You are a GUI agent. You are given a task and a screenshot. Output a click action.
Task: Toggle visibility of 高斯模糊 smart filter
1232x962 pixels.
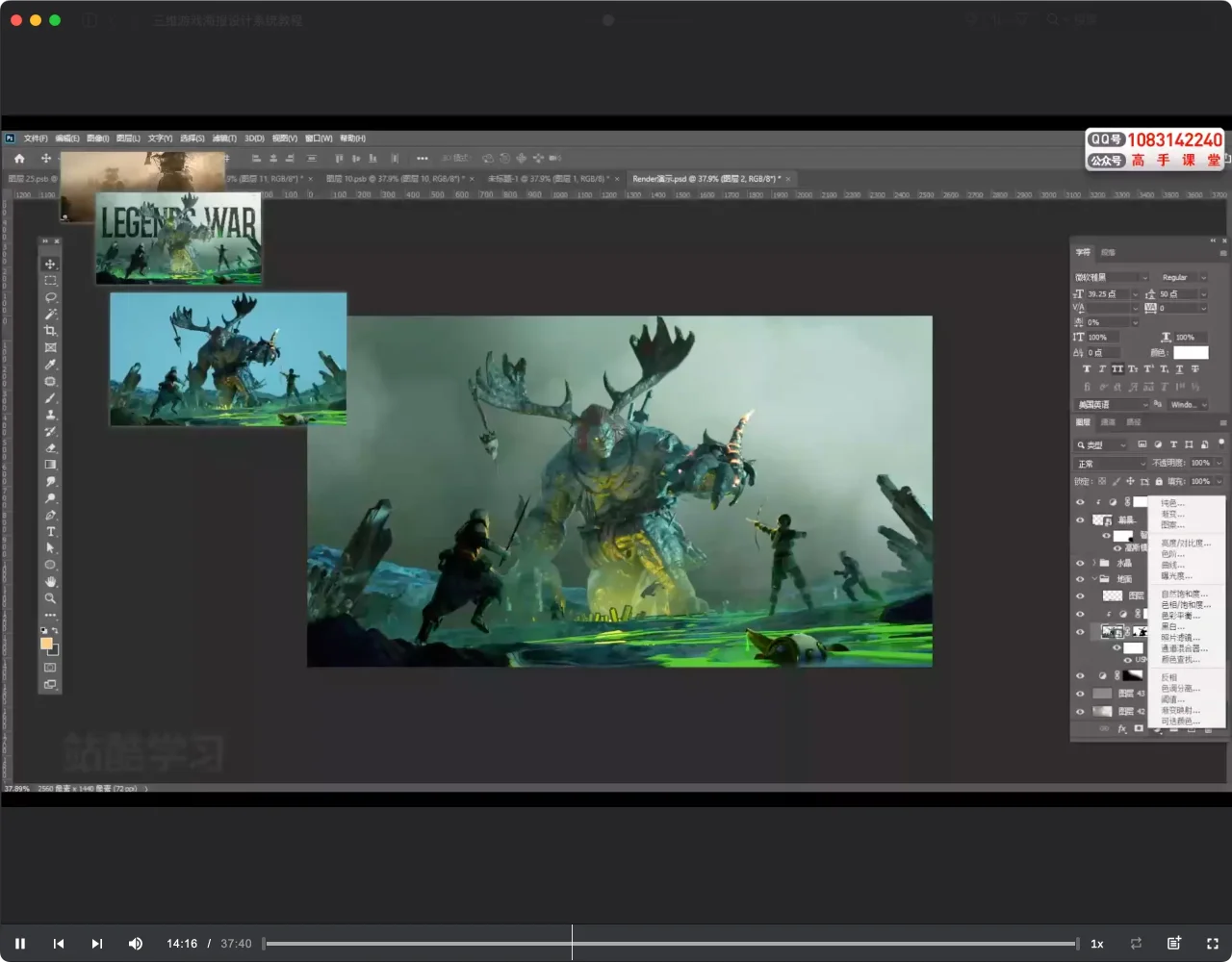[1116, 548]
